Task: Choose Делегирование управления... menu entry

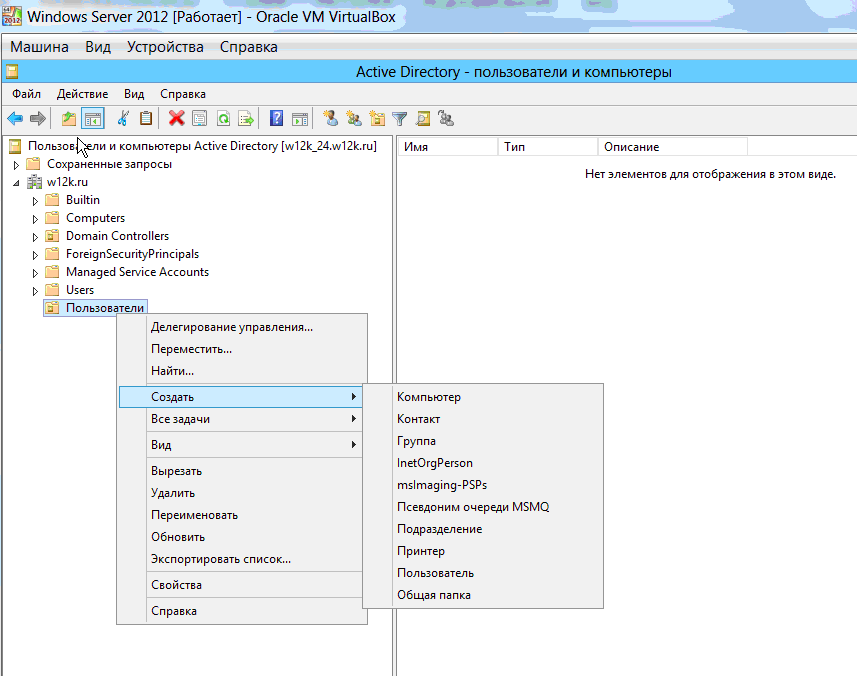Action: tap(240, 327)
